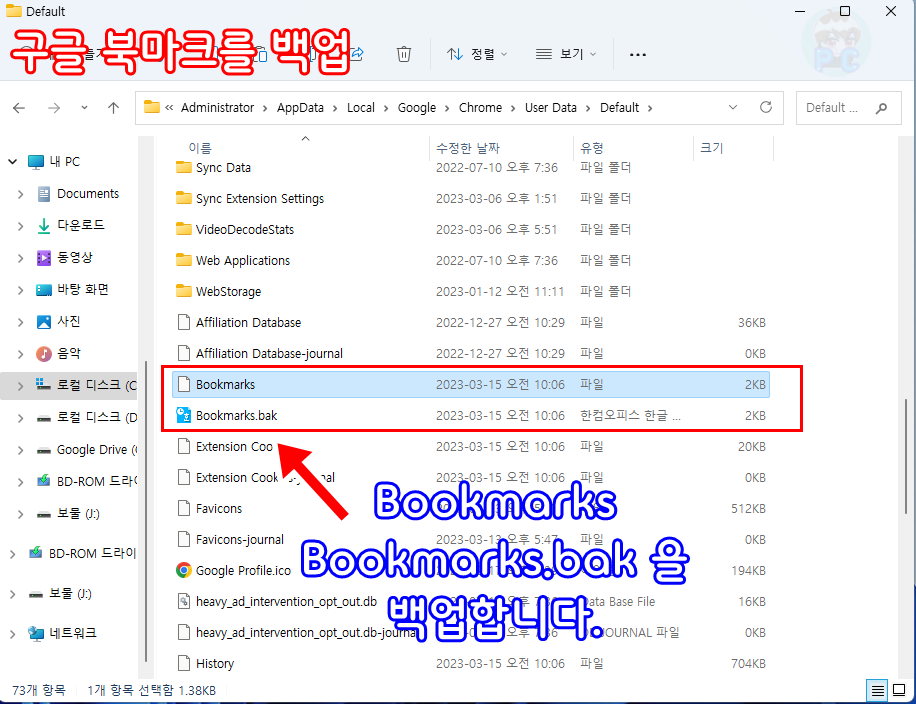Sort by the 크기 column header

(x=711, y=148)
